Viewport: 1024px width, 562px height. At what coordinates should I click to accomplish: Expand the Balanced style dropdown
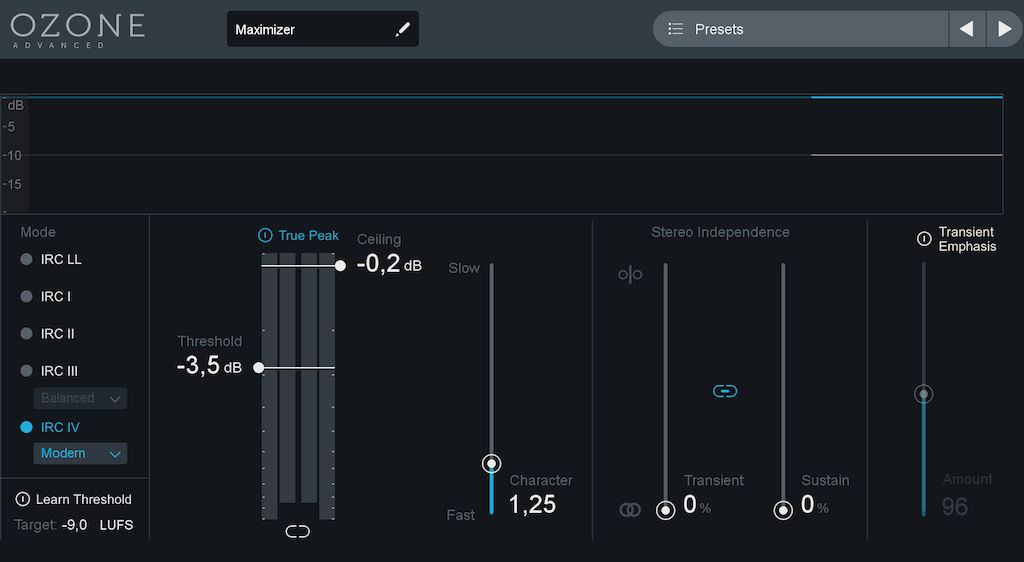tap(81, 398)
